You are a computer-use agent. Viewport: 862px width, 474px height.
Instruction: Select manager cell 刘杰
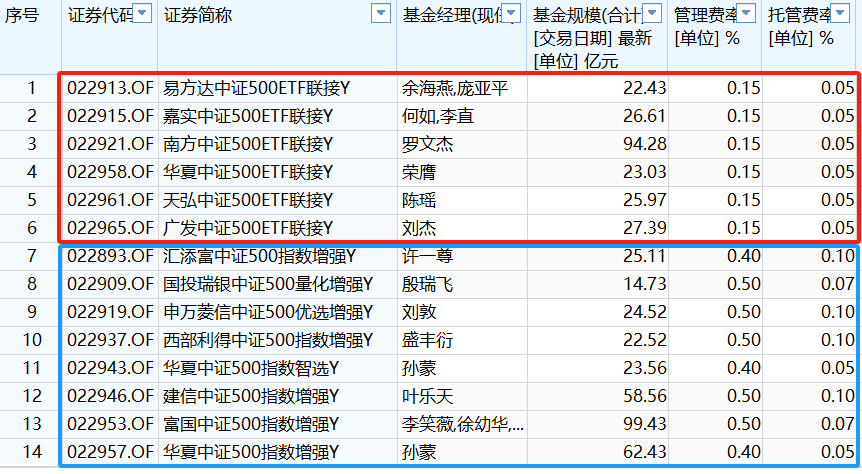click(419, 228)
